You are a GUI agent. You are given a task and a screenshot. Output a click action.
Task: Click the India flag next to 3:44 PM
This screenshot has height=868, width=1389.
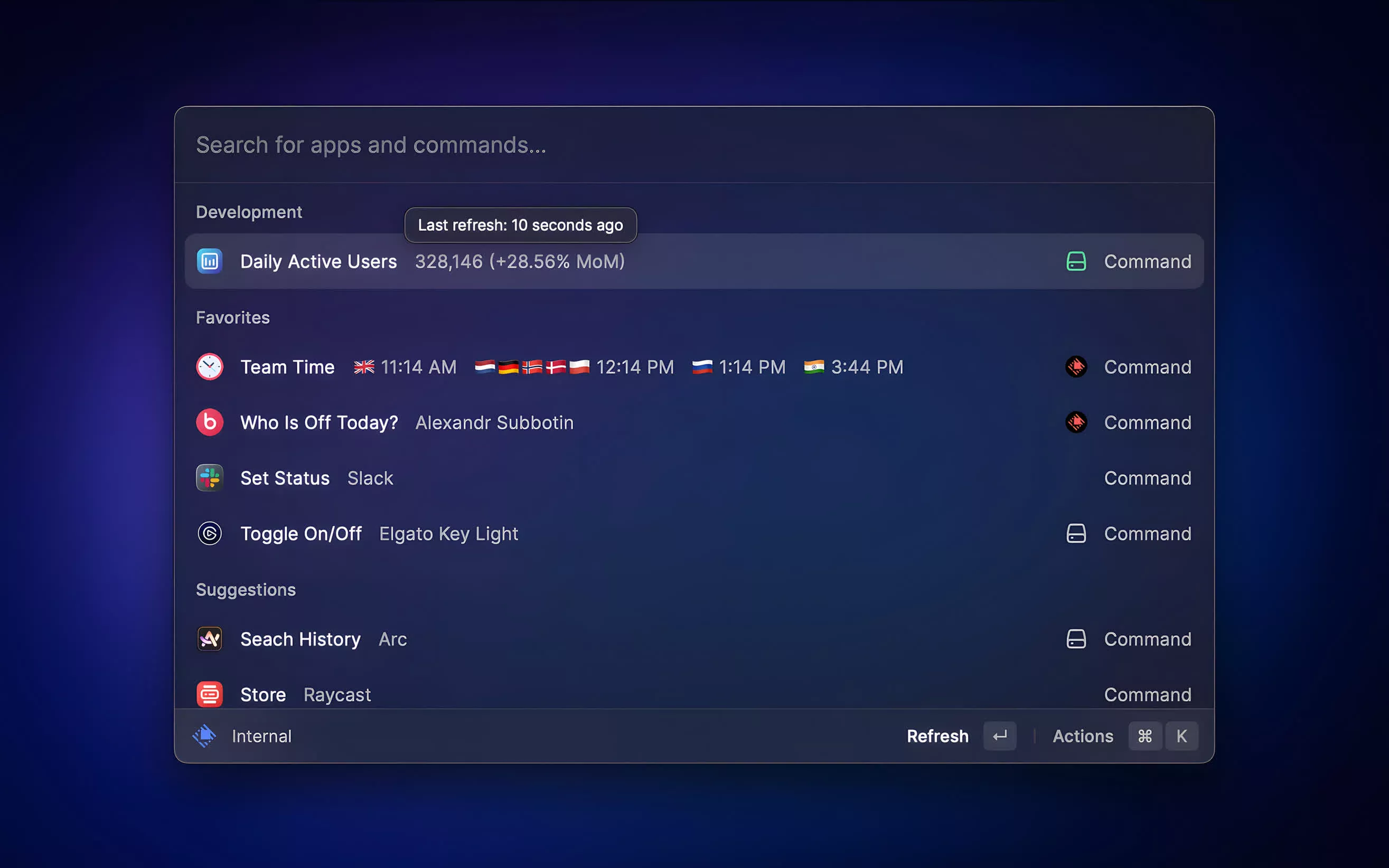814,367
